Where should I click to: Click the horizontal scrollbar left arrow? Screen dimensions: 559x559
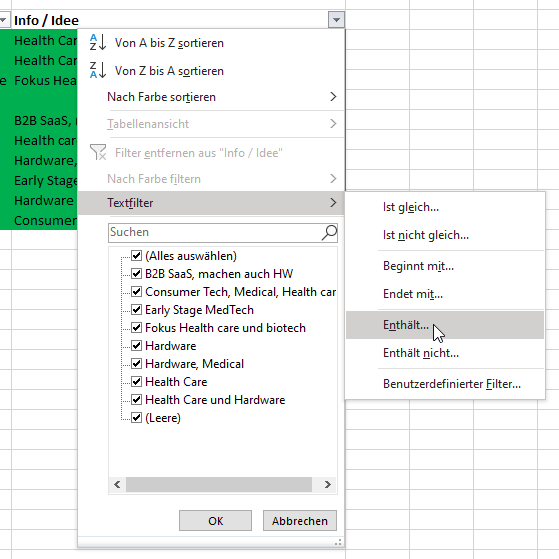(117, 484)
